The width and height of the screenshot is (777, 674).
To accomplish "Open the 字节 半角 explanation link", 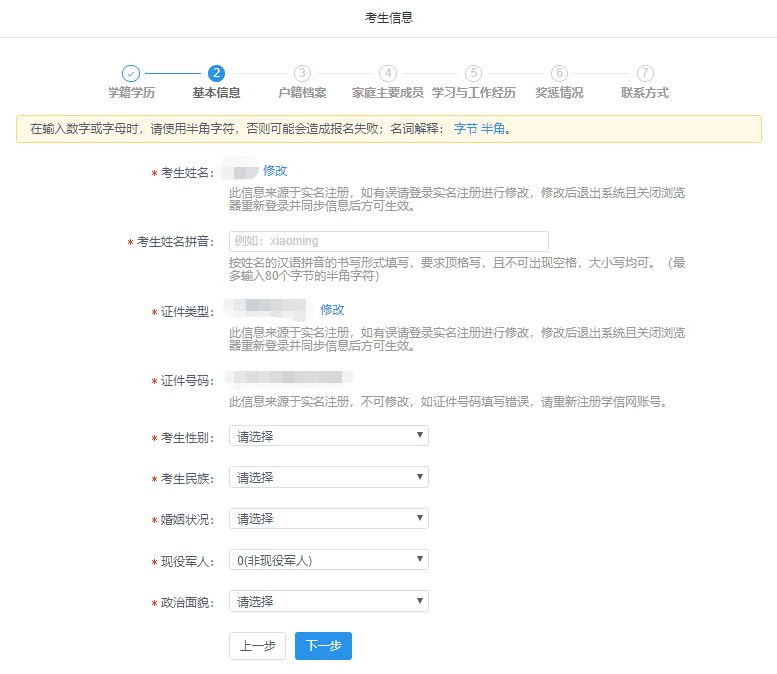I will click(479, 129).
